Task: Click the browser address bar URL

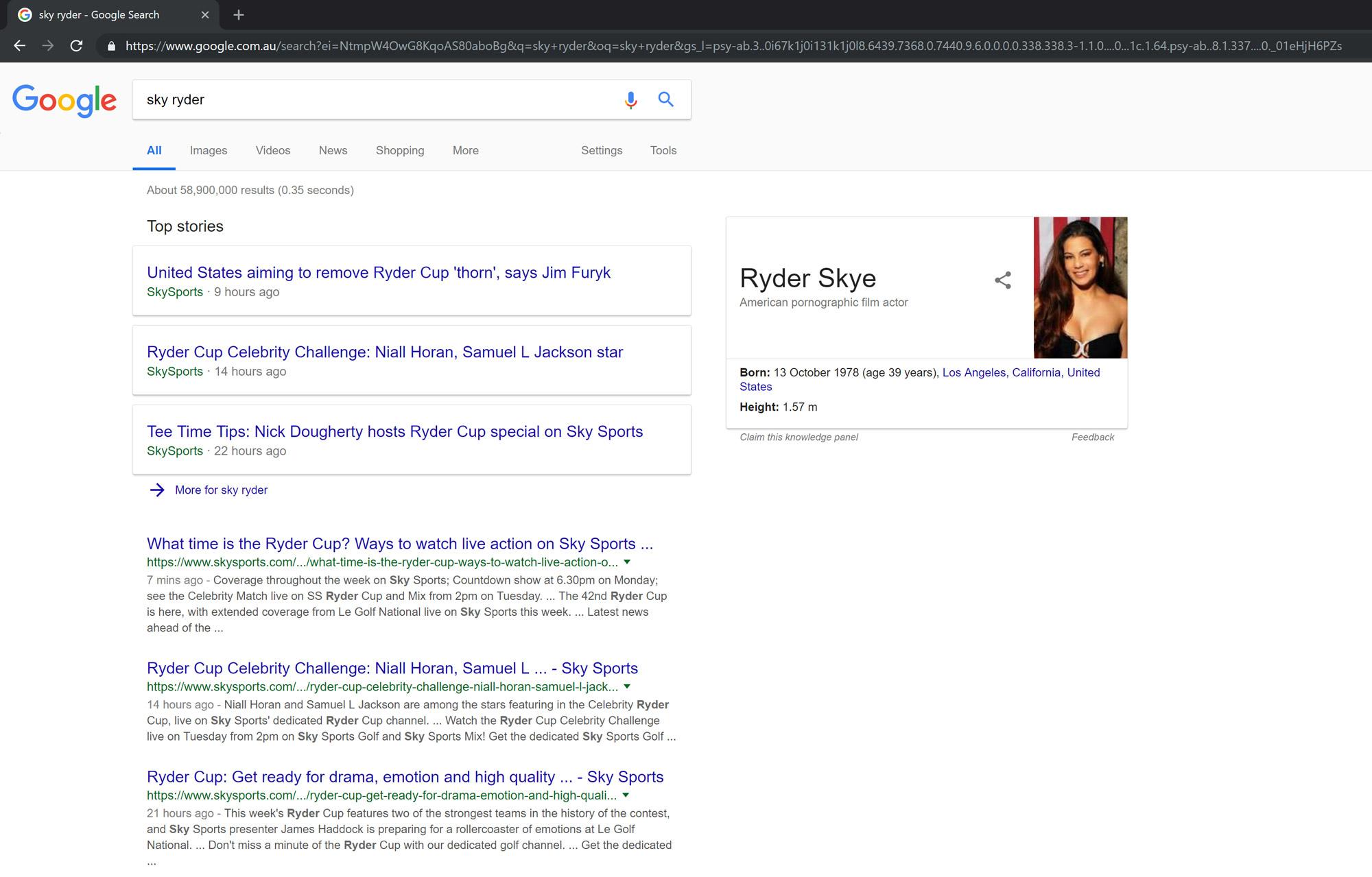Action: pyautogui.click(x=733, y=46)
